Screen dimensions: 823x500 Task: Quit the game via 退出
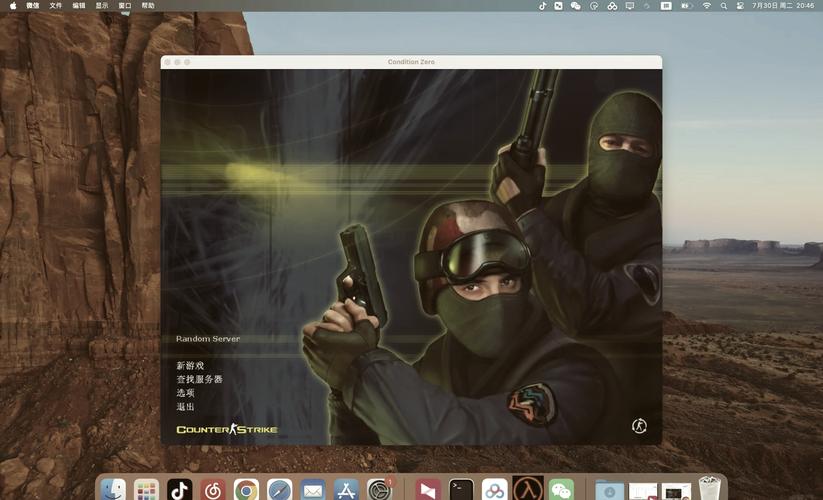click(x=186, y=407)
